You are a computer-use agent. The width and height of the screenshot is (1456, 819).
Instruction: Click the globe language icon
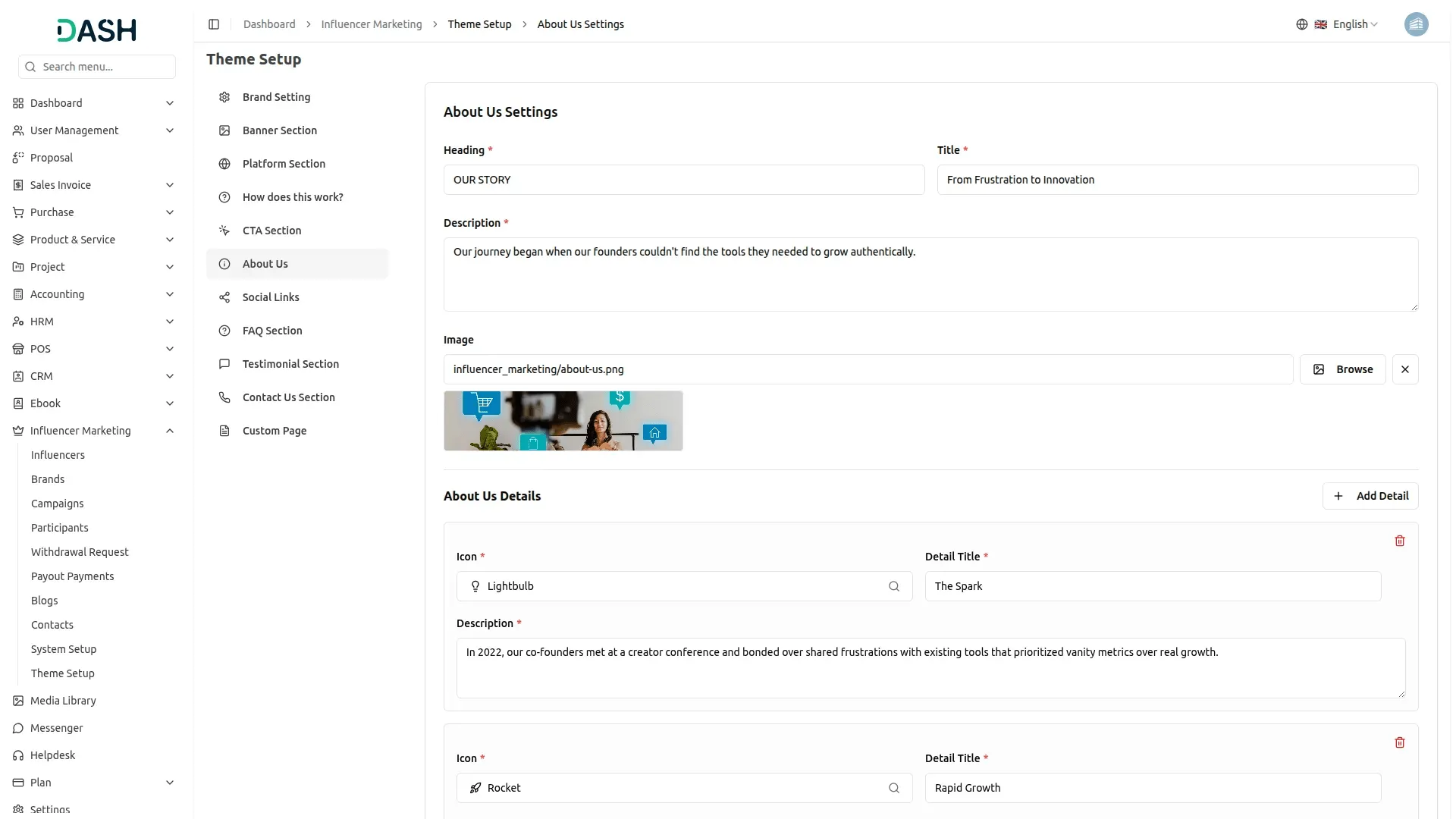point(1302,24)
